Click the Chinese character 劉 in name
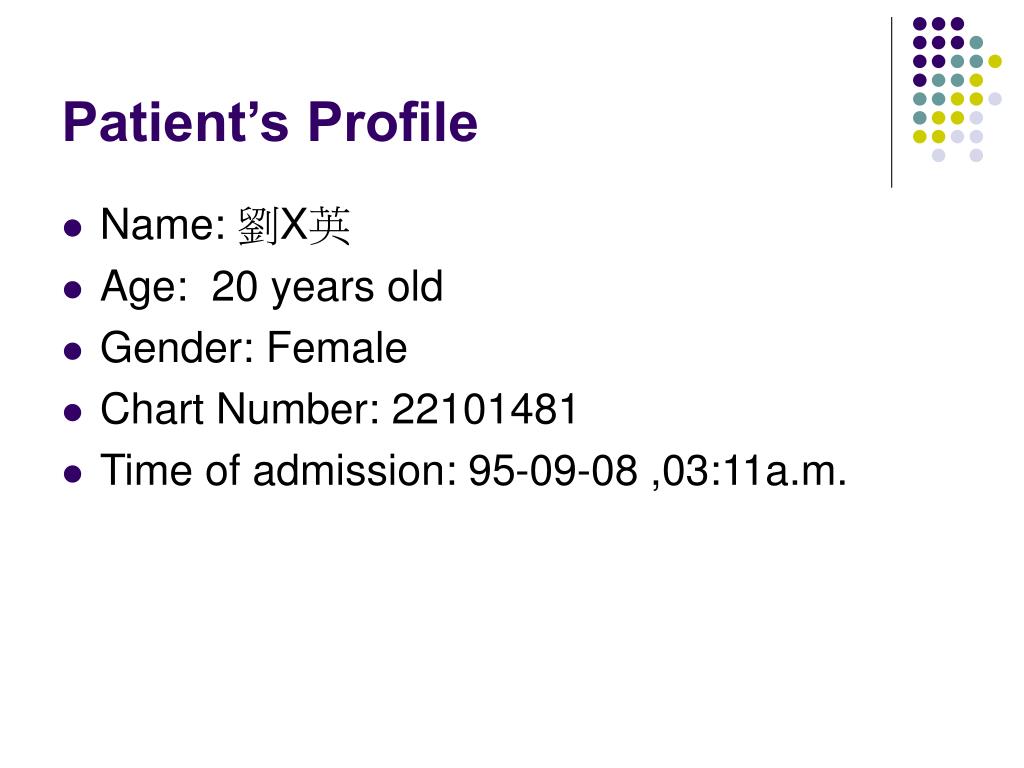This screenshot has width=1024, height=768. tap(259, 226)
